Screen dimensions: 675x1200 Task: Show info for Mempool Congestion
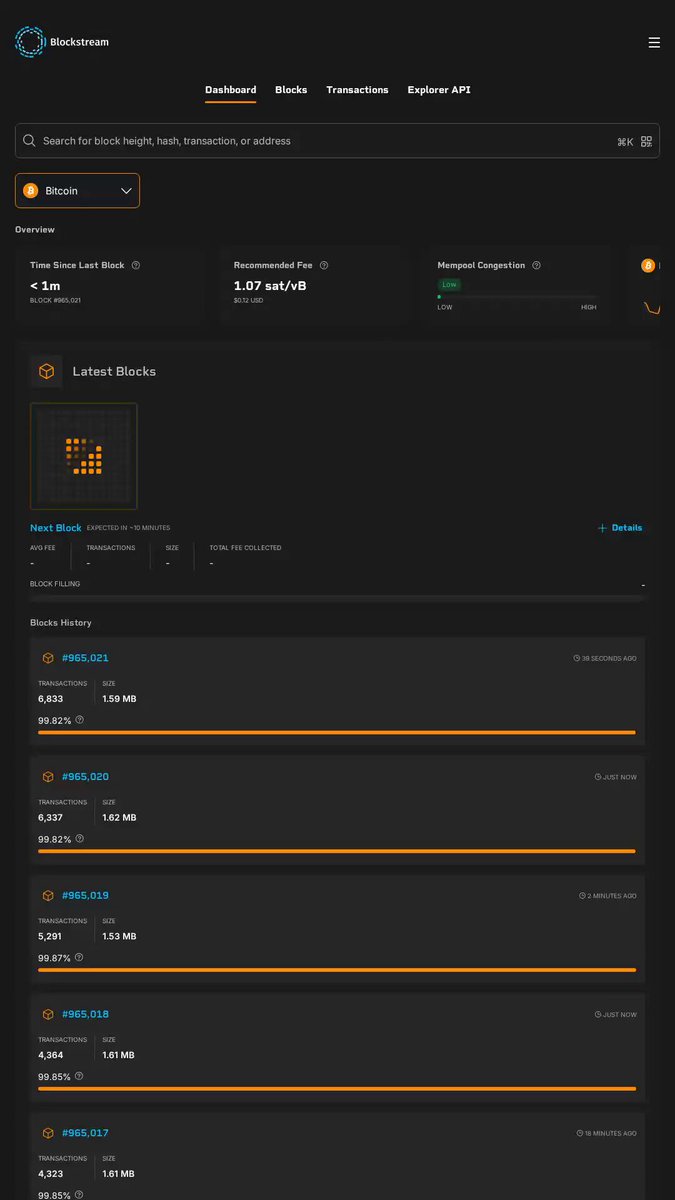pos(537,265)
